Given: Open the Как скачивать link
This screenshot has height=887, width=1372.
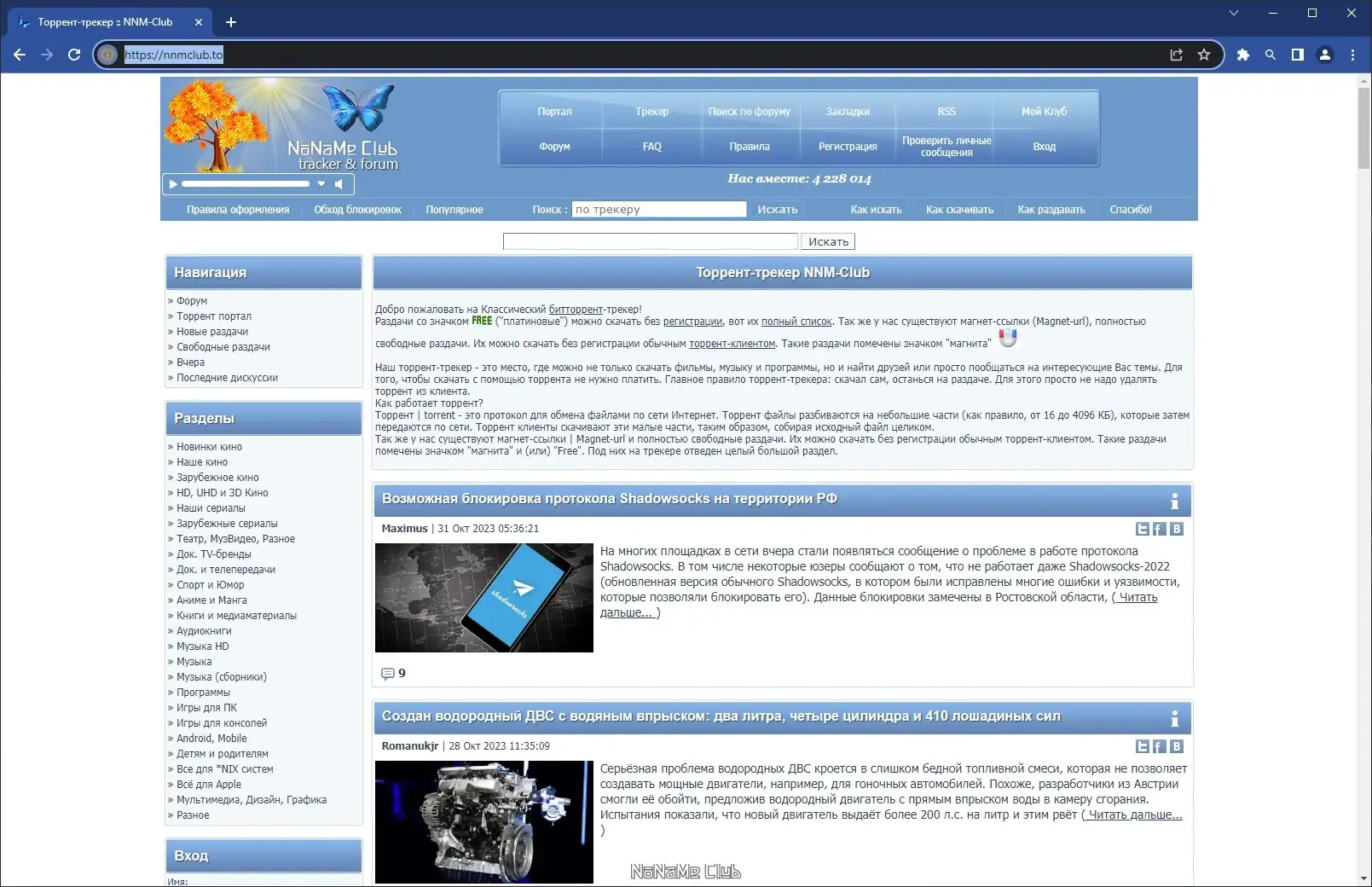Looking at the screenshot, I should coord(959,210).
